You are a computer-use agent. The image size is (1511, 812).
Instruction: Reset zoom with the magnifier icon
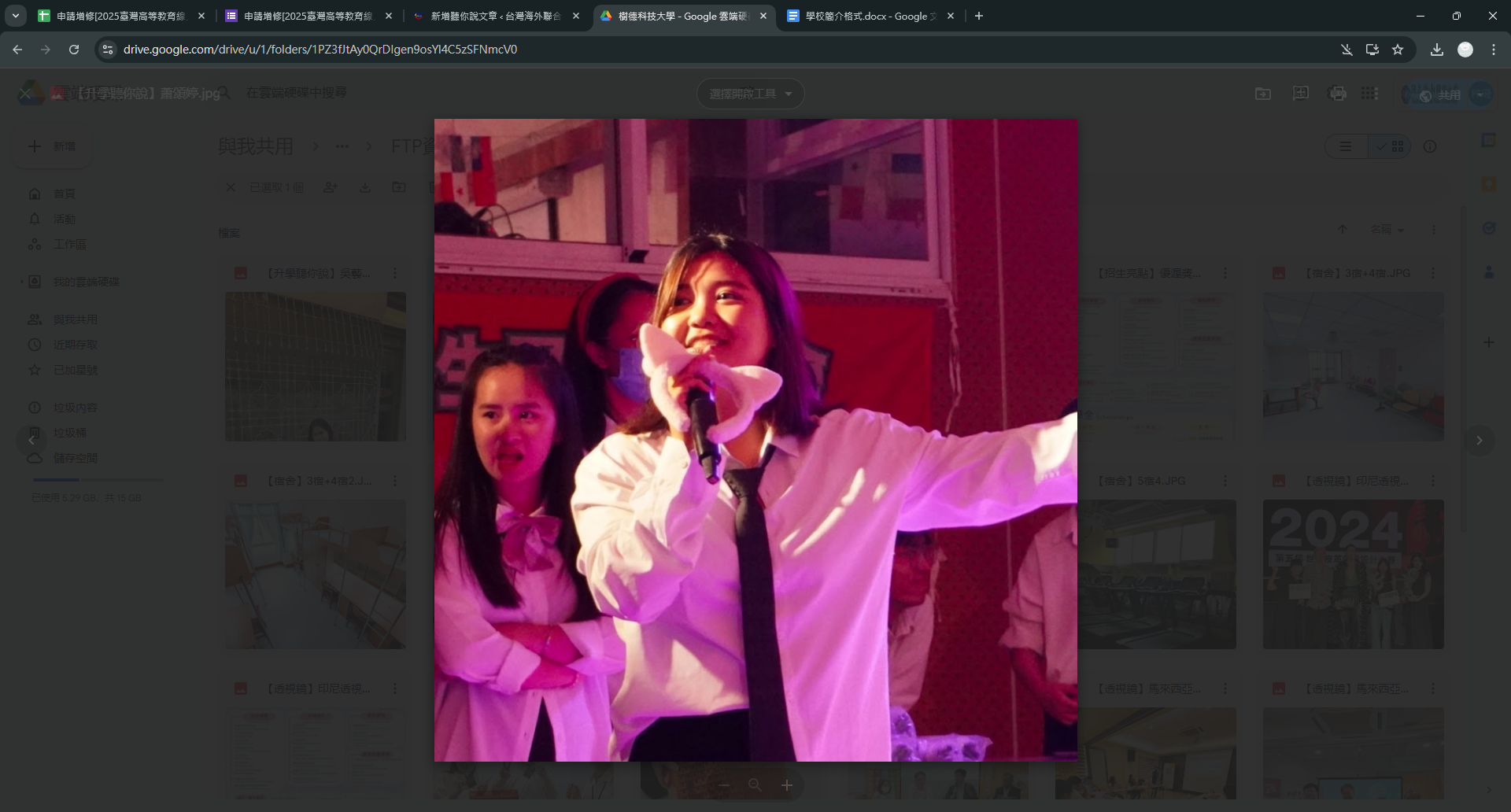pyautogui.click(x=755, y=785)
